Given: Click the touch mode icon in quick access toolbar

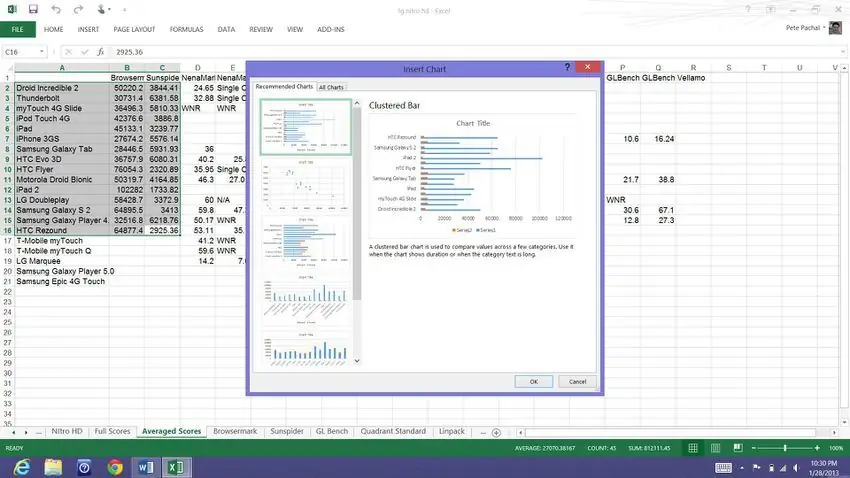Looking at the screenshot, I should [x=101, y=9].
